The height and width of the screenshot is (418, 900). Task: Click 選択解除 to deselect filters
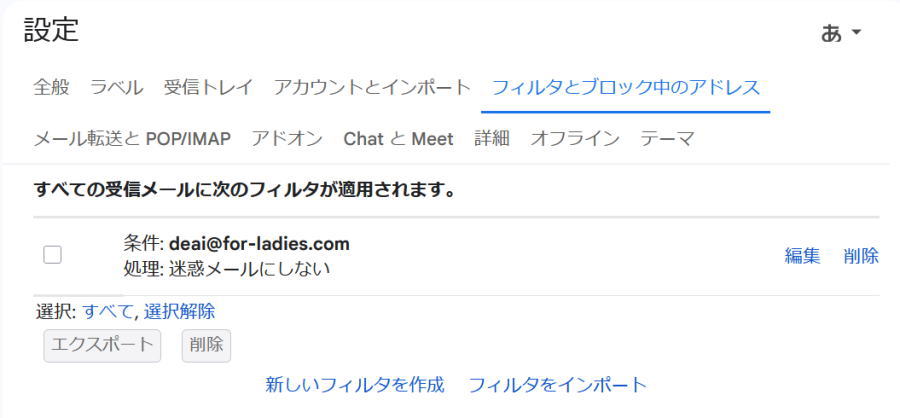pos(179,311)
